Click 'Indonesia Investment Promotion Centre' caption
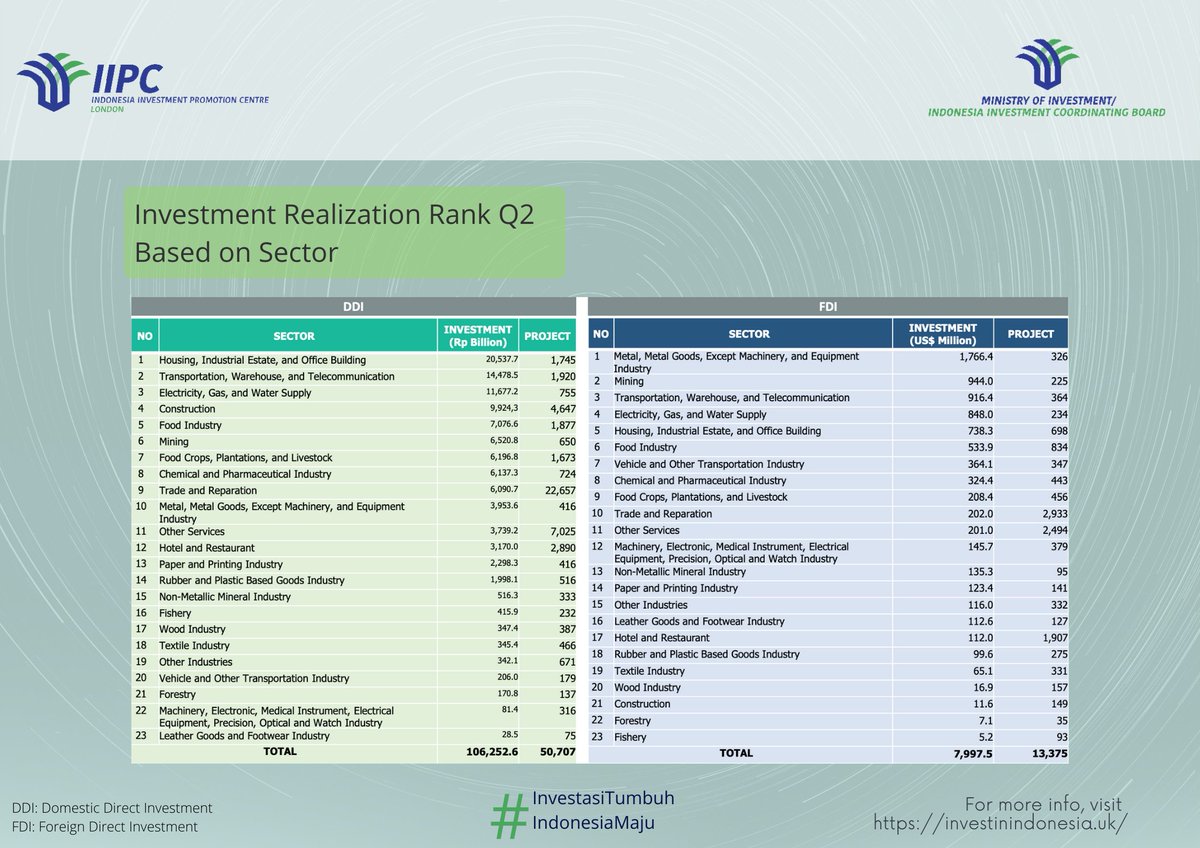 179,100
